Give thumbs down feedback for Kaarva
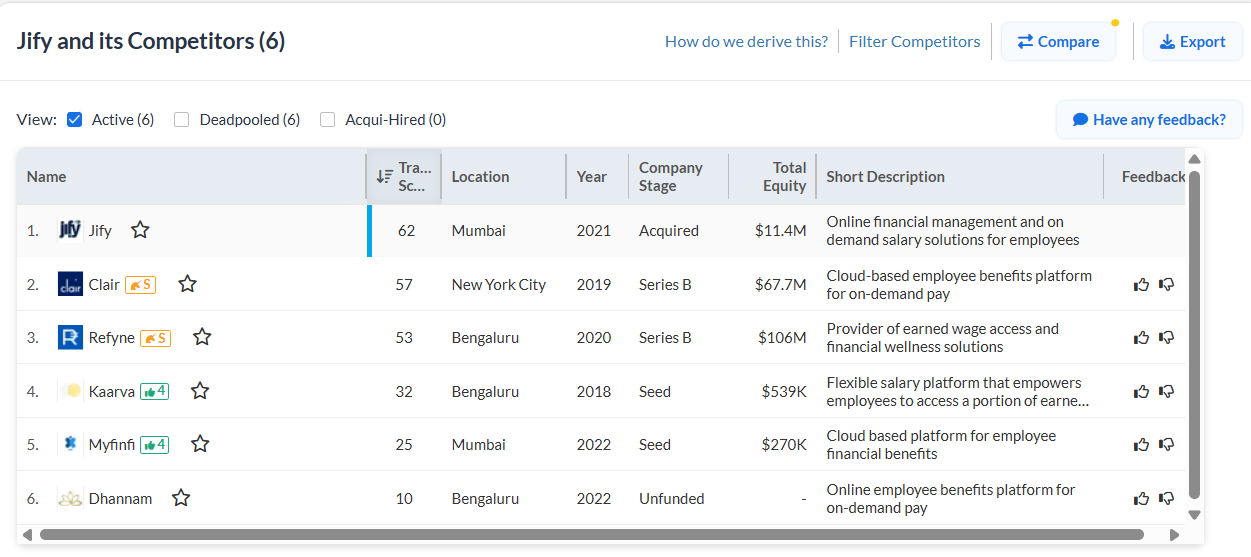The height and width of the screenshot is (557, 1251). point(1166,391)
